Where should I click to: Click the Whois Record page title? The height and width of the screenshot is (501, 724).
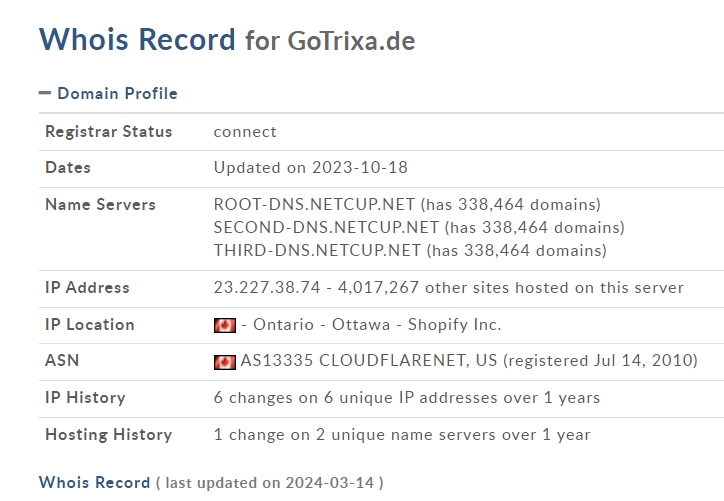coord(137,39)
